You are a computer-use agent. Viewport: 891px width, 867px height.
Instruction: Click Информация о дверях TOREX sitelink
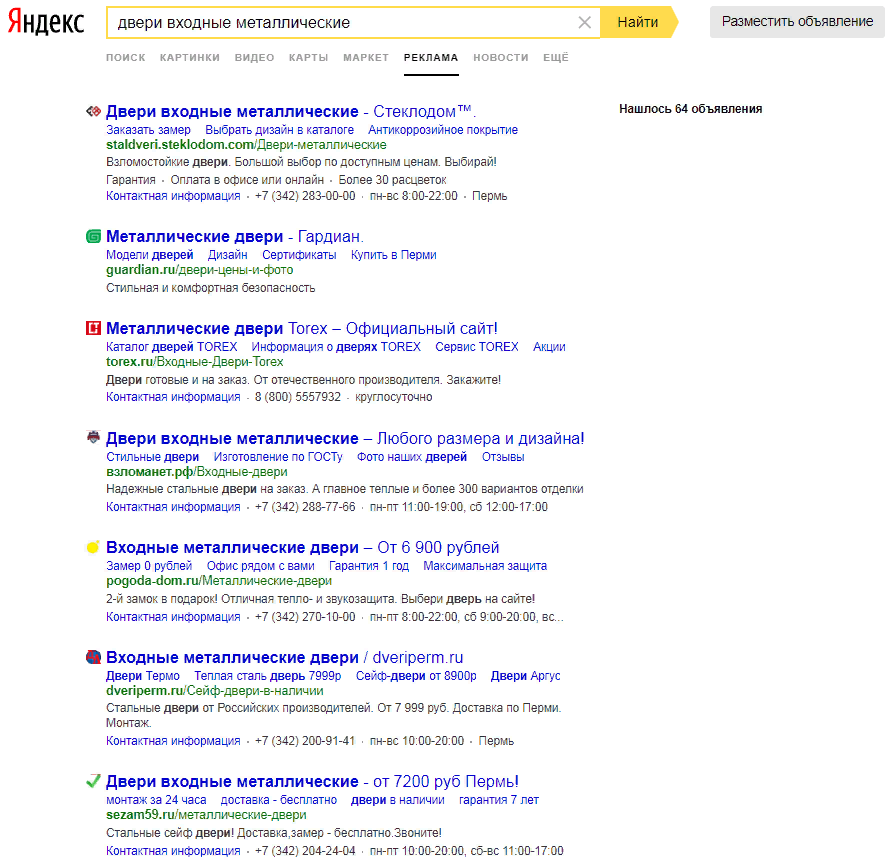tap(336, 347)
